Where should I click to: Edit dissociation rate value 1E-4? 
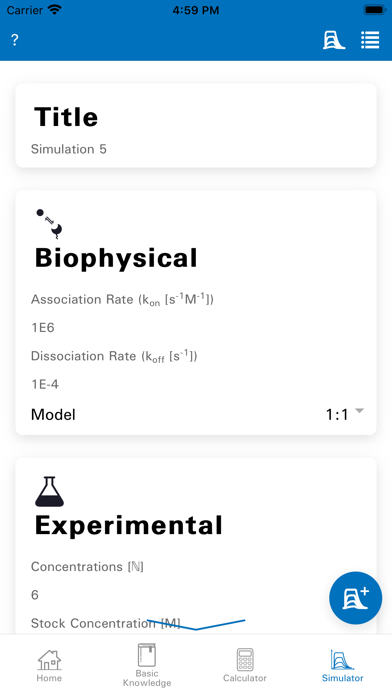[45, 384]
